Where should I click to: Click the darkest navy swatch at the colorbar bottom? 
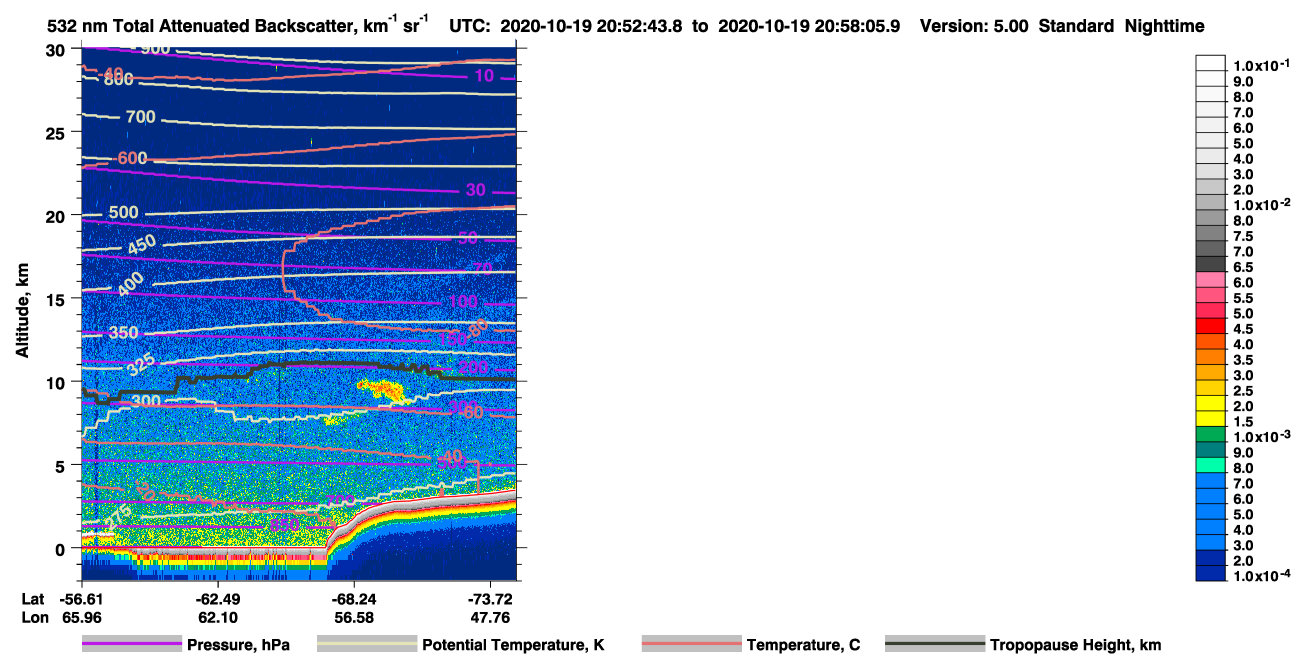(1211, 573)
